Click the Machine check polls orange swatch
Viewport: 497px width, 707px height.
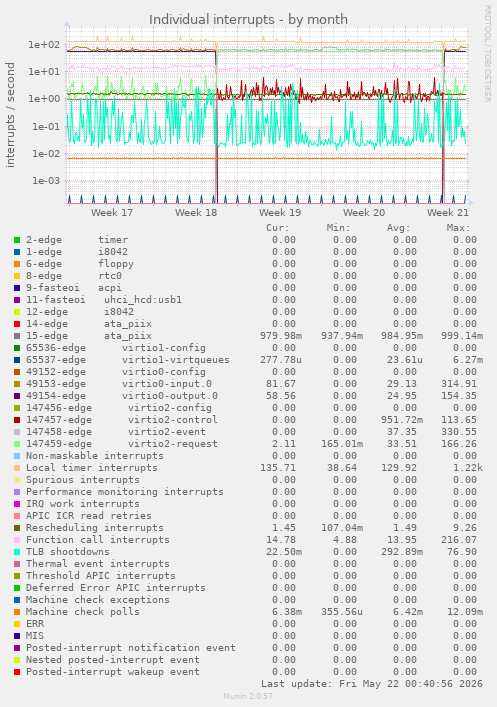(x=17, y=612)
